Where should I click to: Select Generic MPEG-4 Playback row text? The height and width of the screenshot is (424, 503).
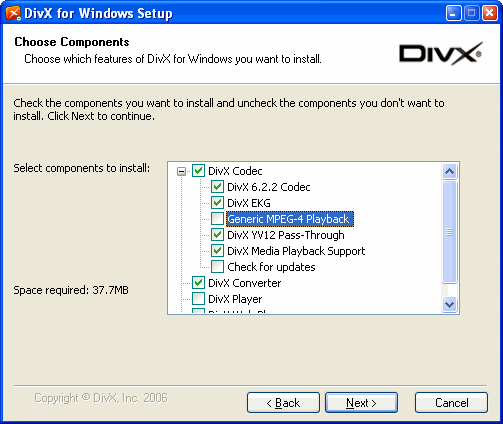pos(290,219)
